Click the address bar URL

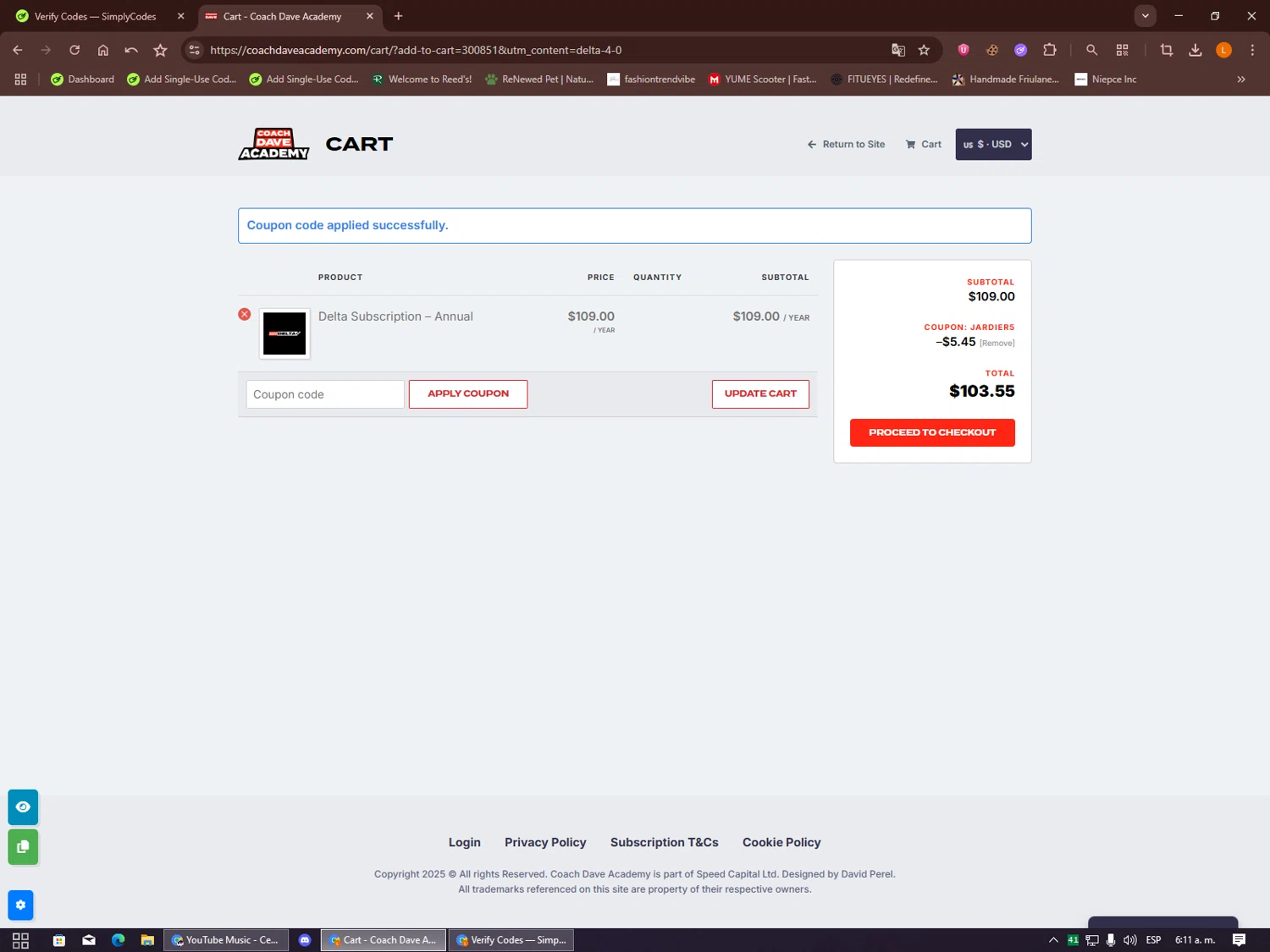pyautogui.click(x=416, y=50)
